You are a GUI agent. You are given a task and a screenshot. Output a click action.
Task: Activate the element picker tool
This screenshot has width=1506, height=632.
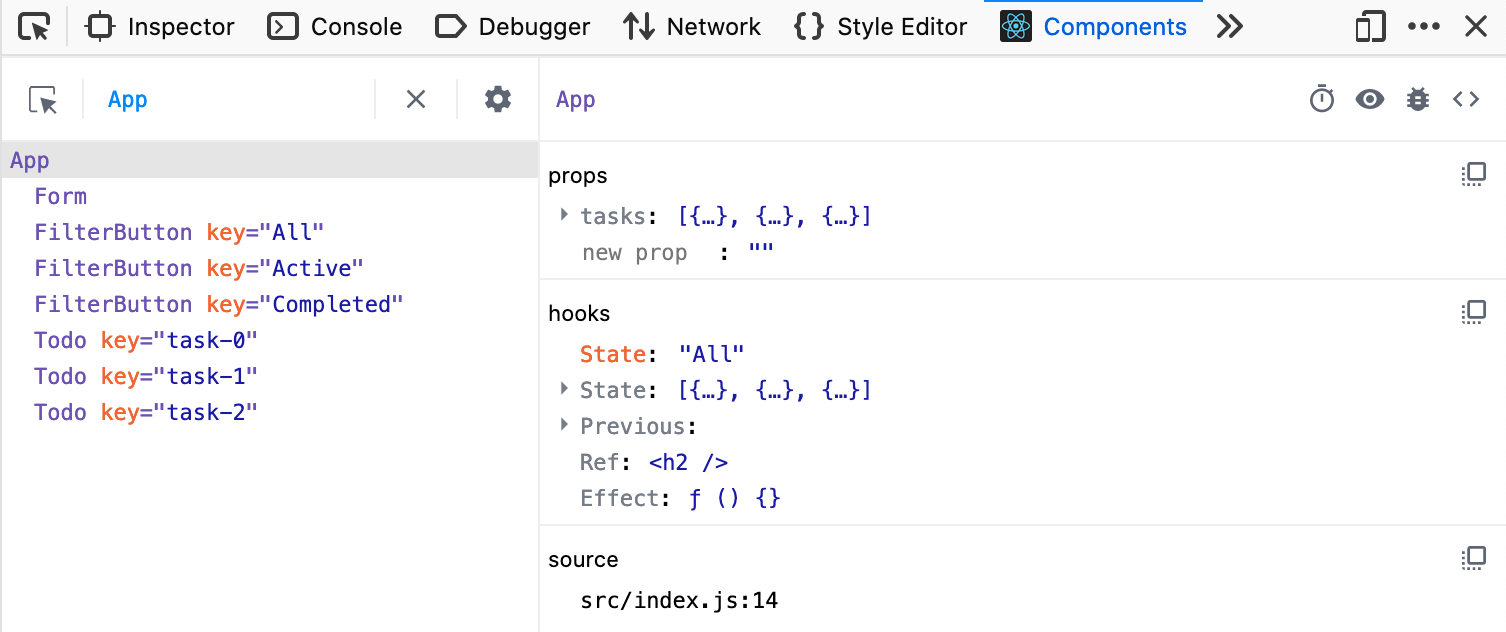[43, 99]
